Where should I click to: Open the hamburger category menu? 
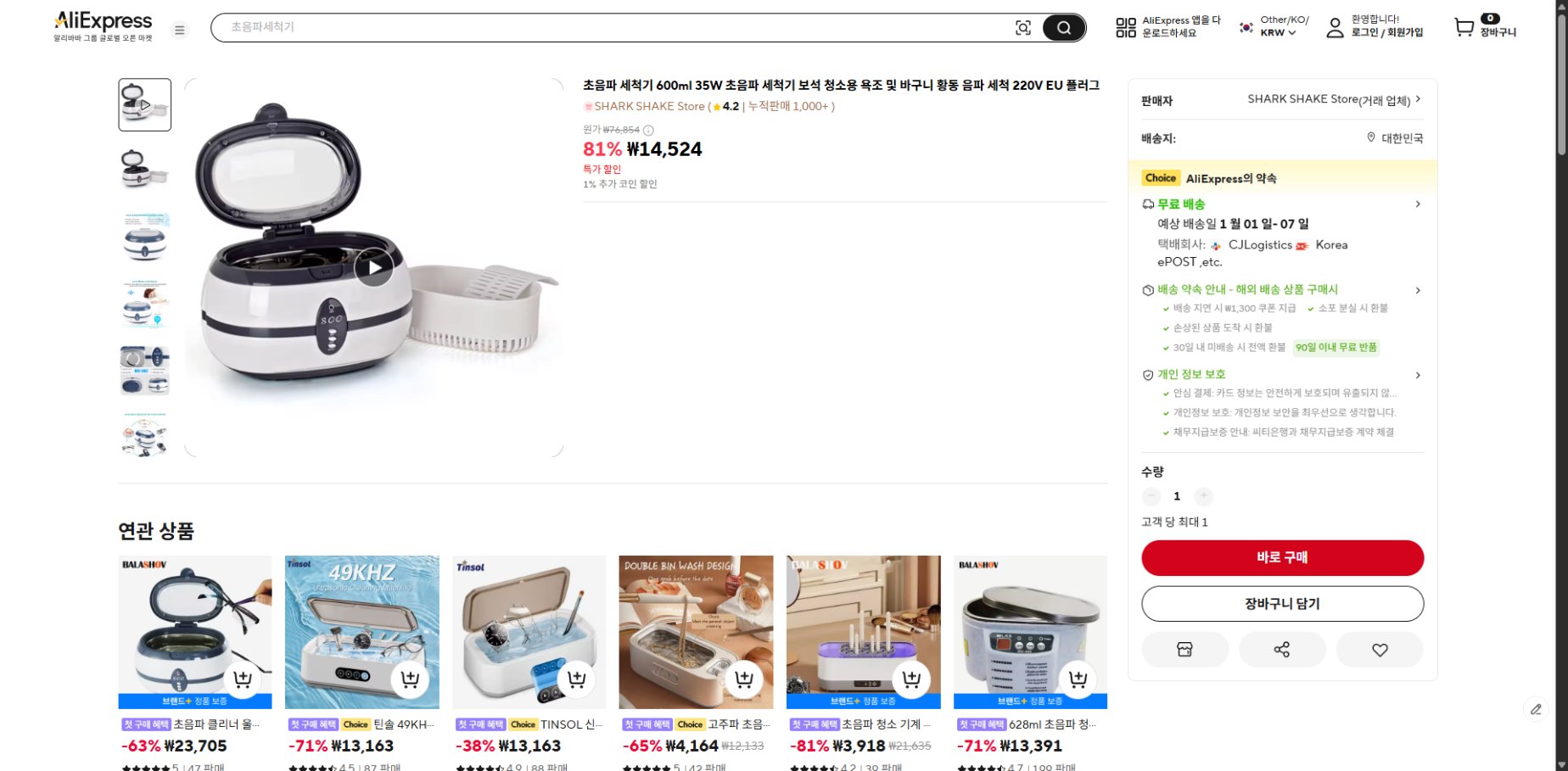coord(180,31)
